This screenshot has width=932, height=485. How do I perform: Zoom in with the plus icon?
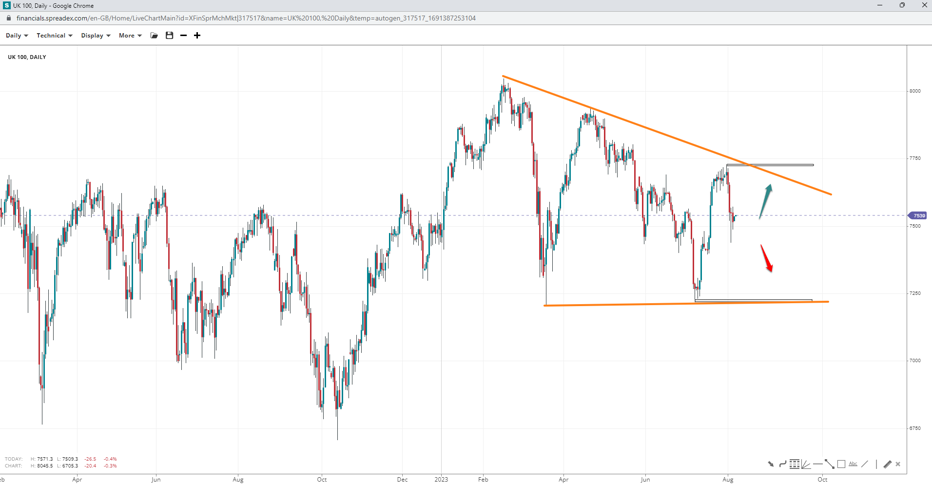point(197,36)
